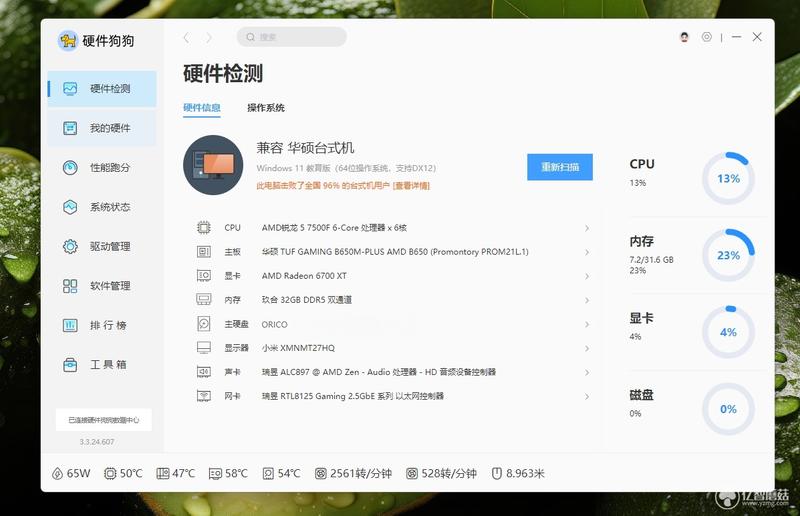Viewport: 800px width, 516px height.
Task: Go back with the left arrow
Action: [186, 37]
